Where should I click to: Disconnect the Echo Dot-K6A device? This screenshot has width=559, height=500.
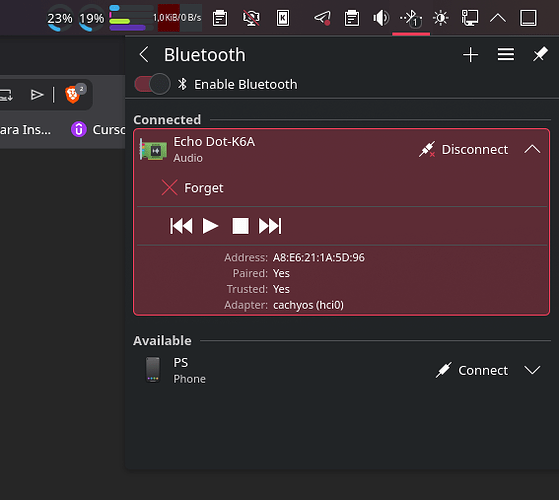click(x=463, y=150)
